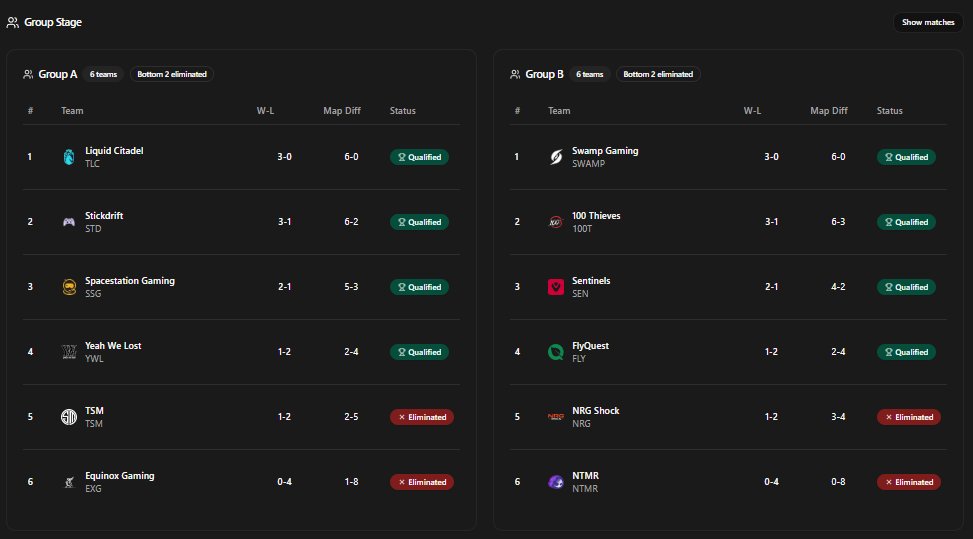
Task: Click the Liquid Citadel team logo
Action: [69, 157]
